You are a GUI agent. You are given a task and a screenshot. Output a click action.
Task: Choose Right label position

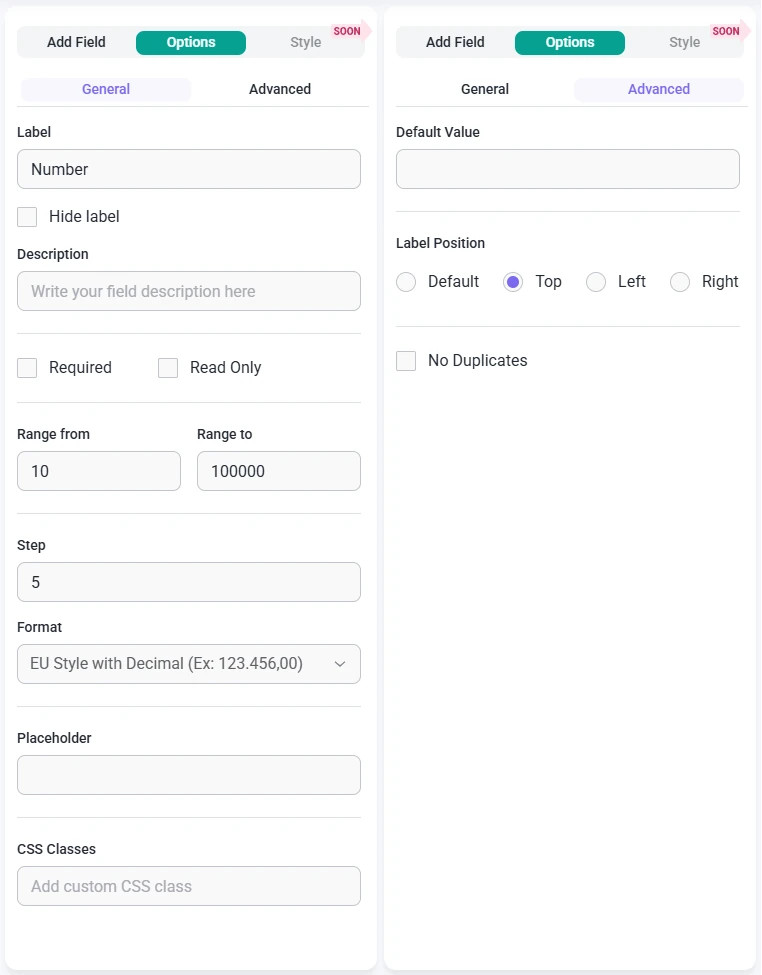[680, 282]
